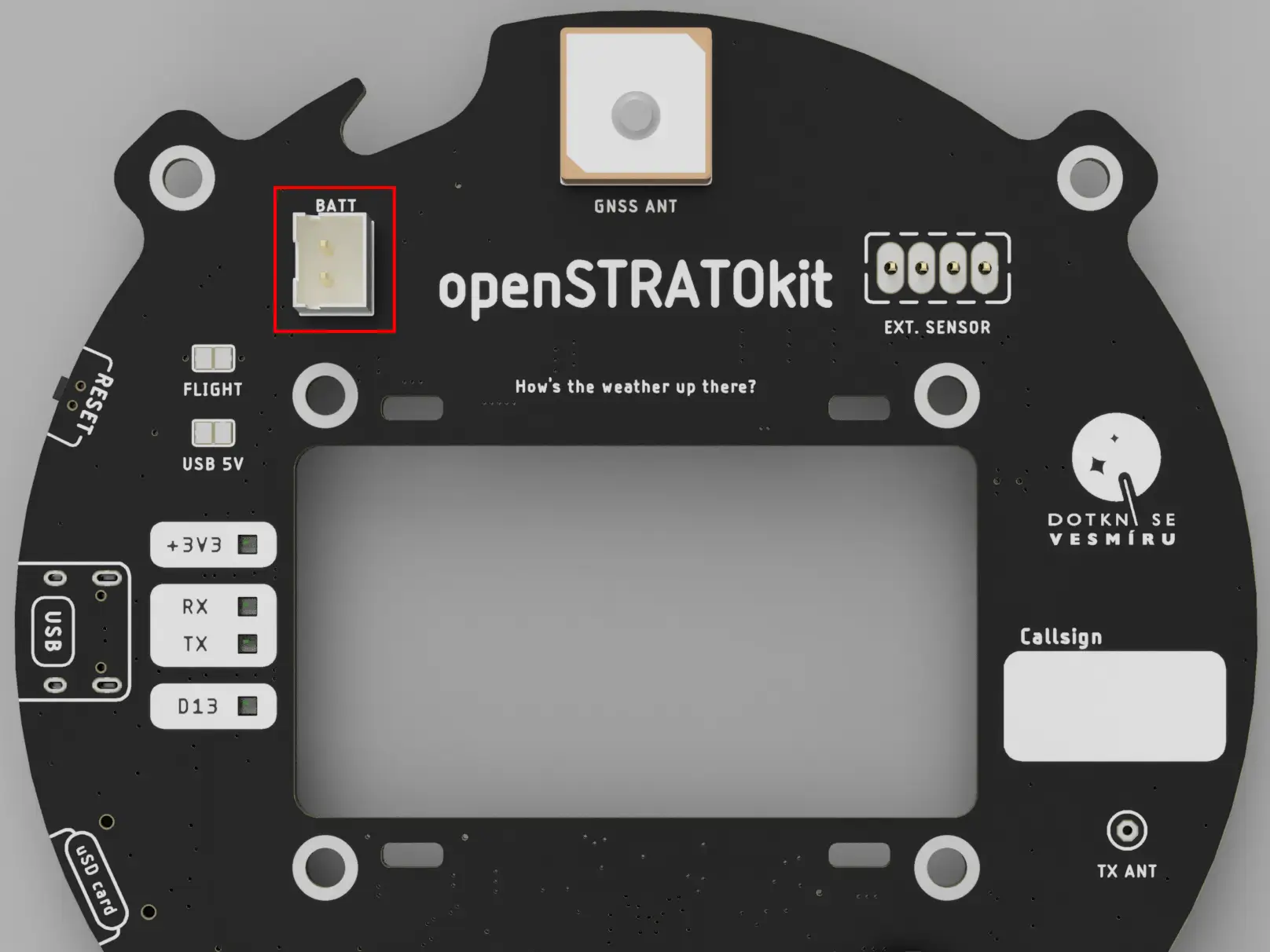
Task: Click the small reset button on board edge
Action: [61, 387]
